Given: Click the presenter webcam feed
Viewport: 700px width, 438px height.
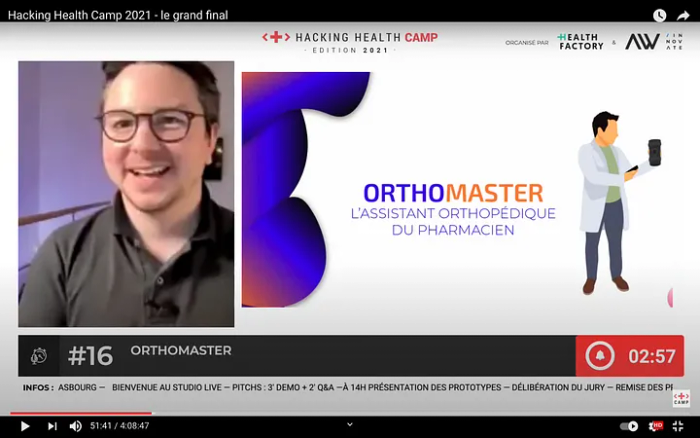Looking at the screenshot, I should tap(126, 194).
